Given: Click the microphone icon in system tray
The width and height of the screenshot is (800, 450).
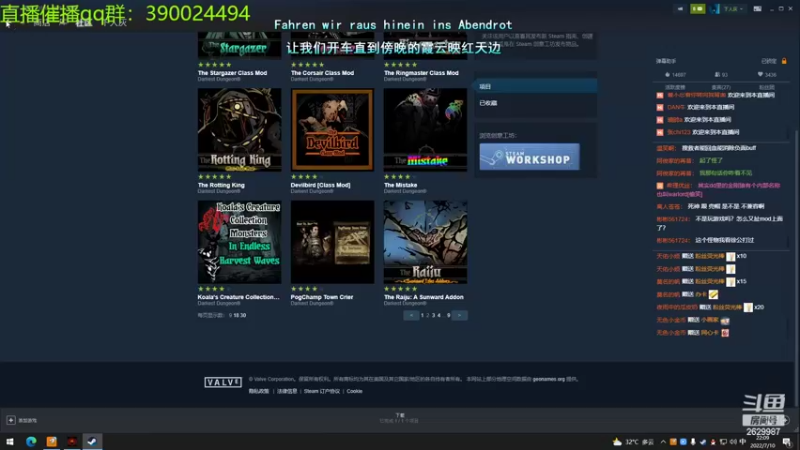Looking at the screenshot, I should [693, 442].
